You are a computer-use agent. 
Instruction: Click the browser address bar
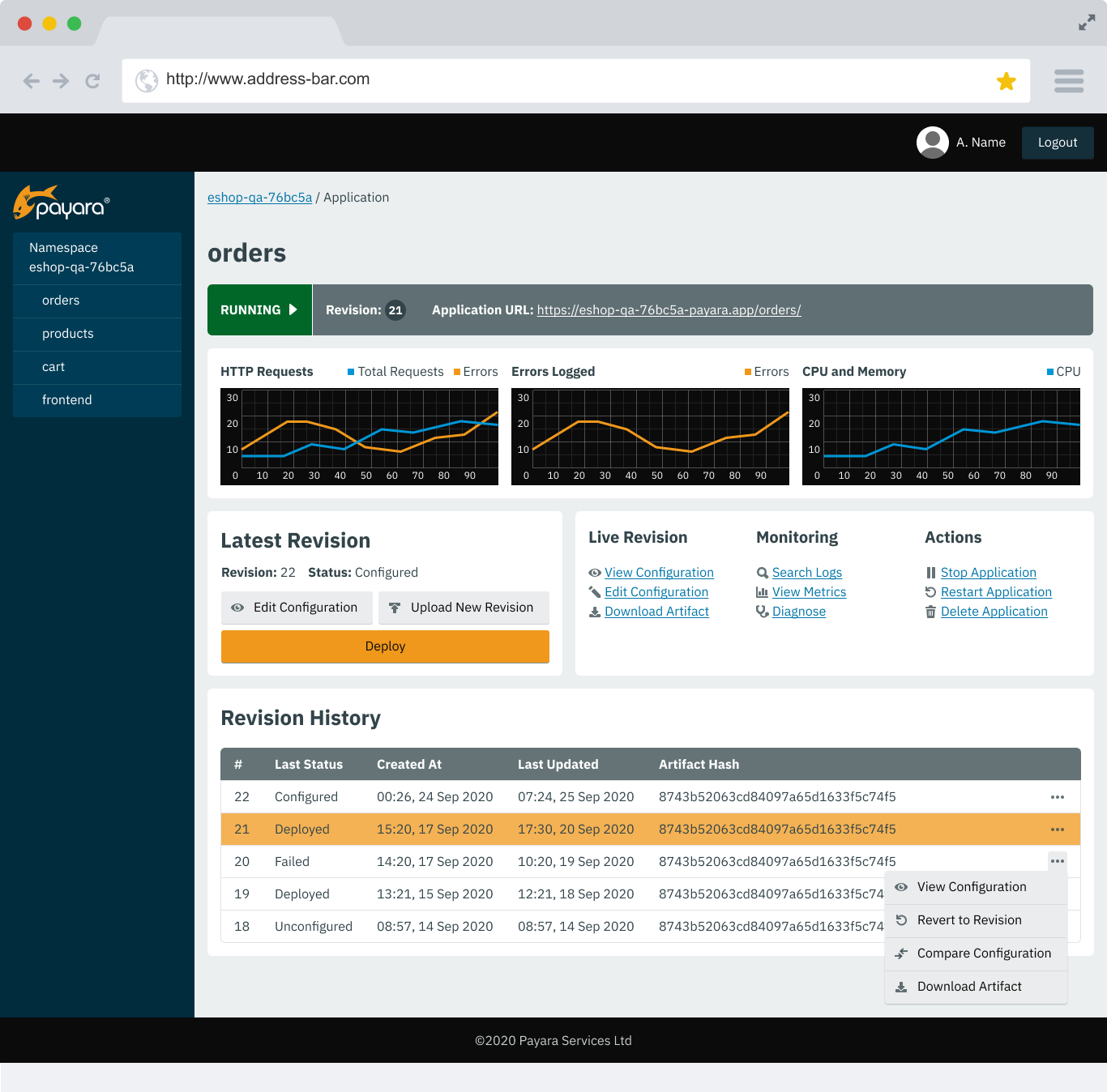point(567,79)
